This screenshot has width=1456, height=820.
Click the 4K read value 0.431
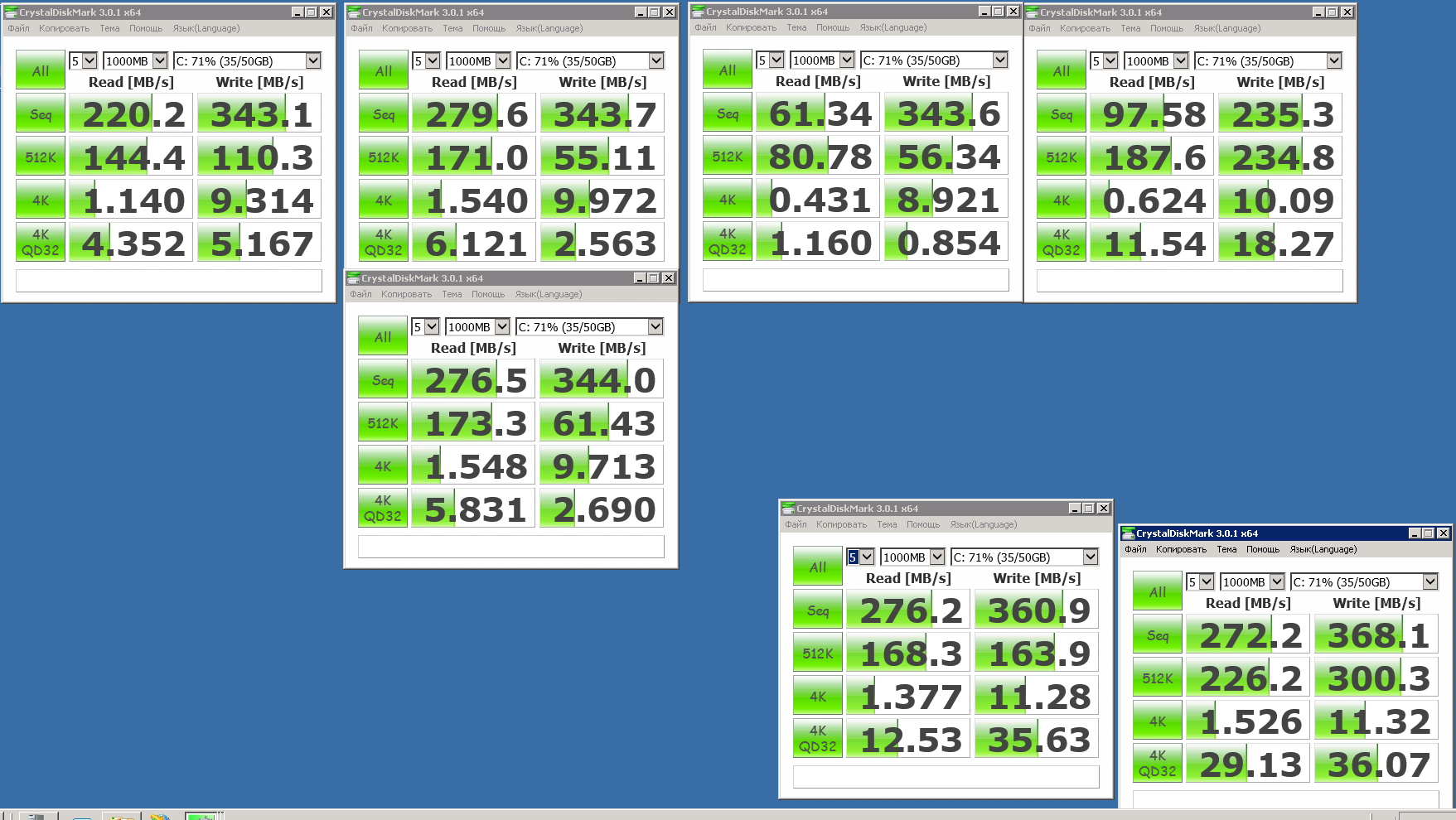point(818,199)
